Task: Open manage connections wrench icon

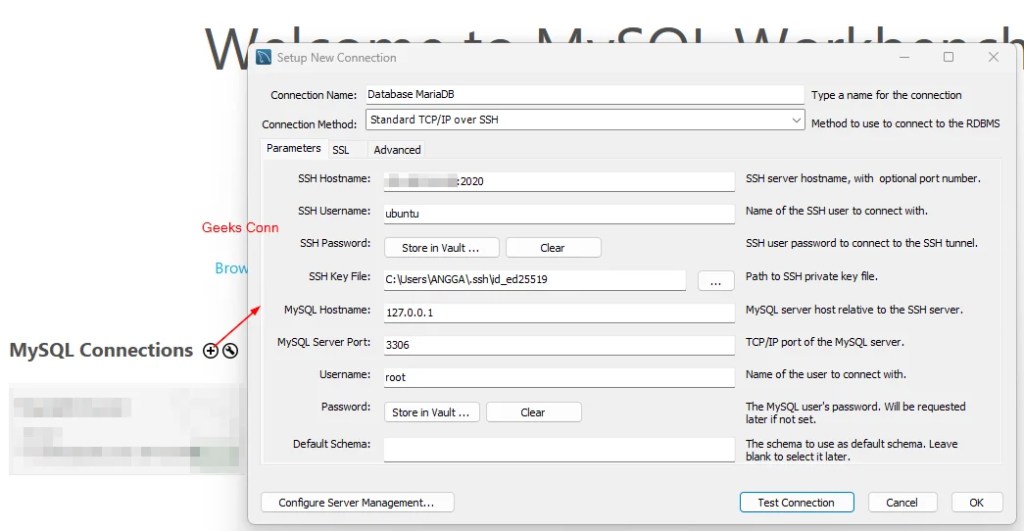Action: [230, 351]
